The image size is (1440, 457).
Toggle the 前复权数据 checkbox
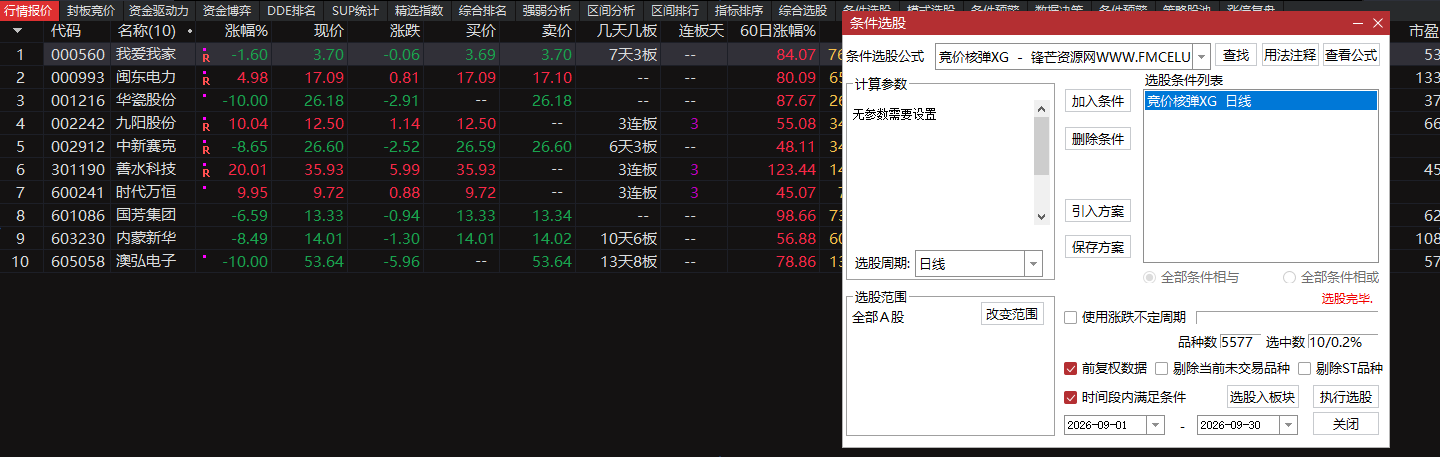click(1071, 368)
